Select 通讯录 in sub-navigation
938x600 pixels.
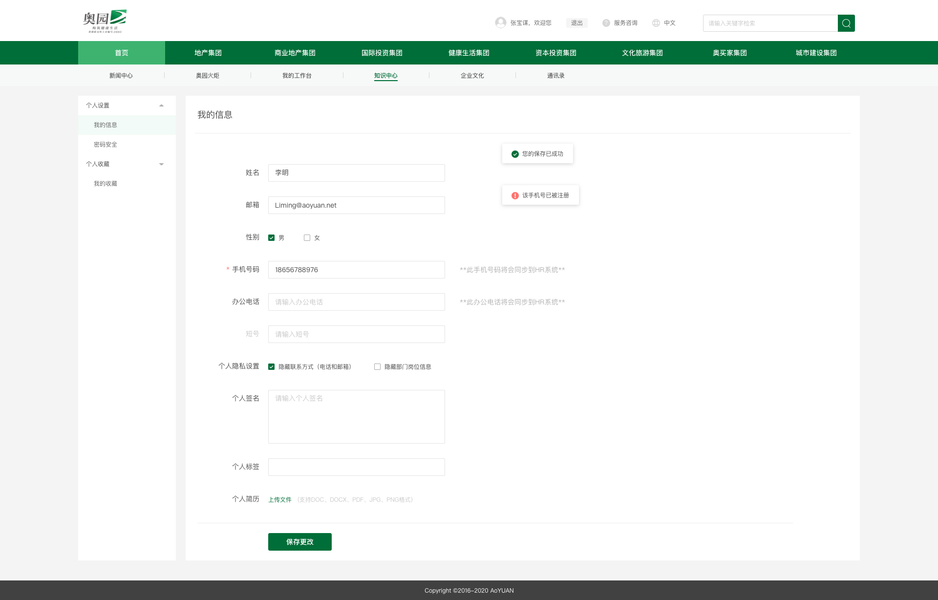[x=556, y=76]
